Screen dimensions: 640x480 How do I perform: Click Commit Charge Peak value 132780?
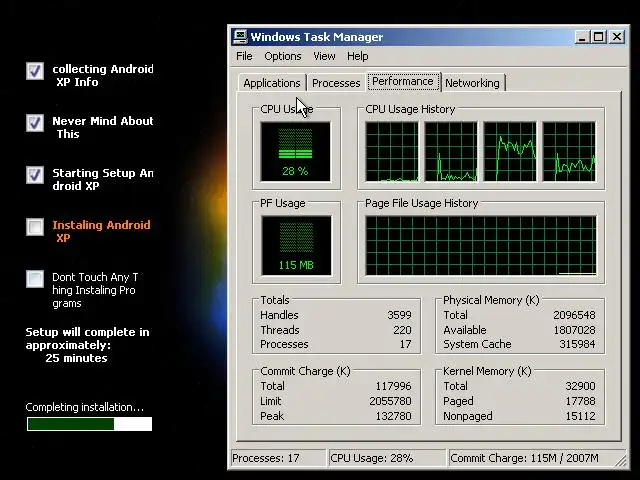pyautogui.click(x=393, y=416)
